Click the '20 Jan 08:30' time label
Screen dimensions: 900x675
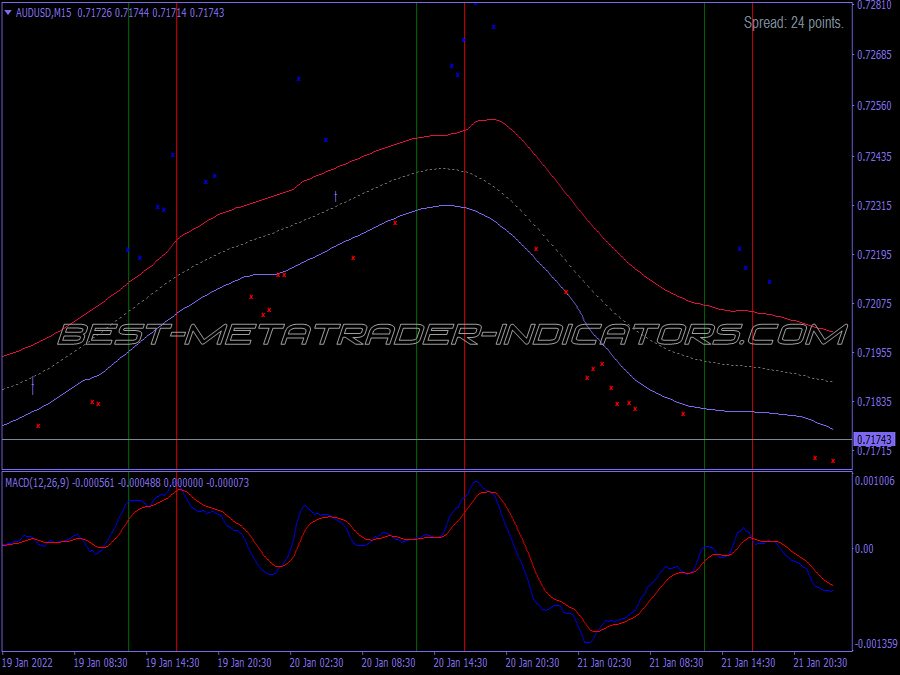pyautogui.click(x=389, y=663)
